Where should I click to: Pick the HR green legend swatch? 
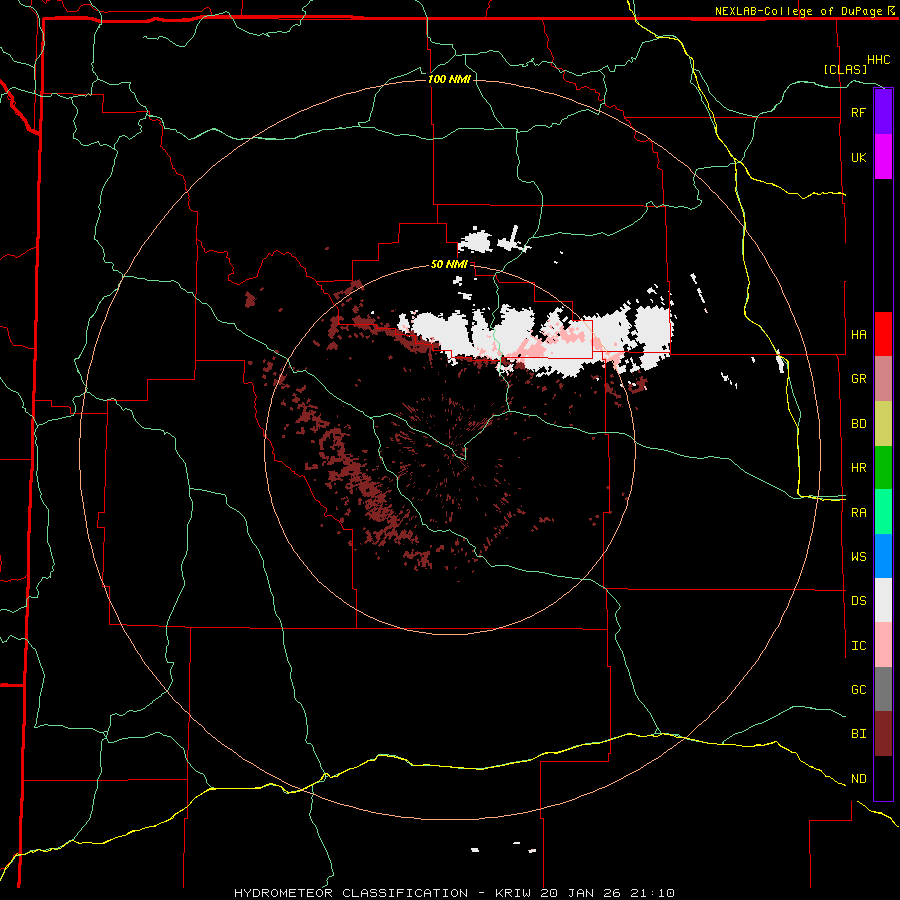[x=883, y=468]
